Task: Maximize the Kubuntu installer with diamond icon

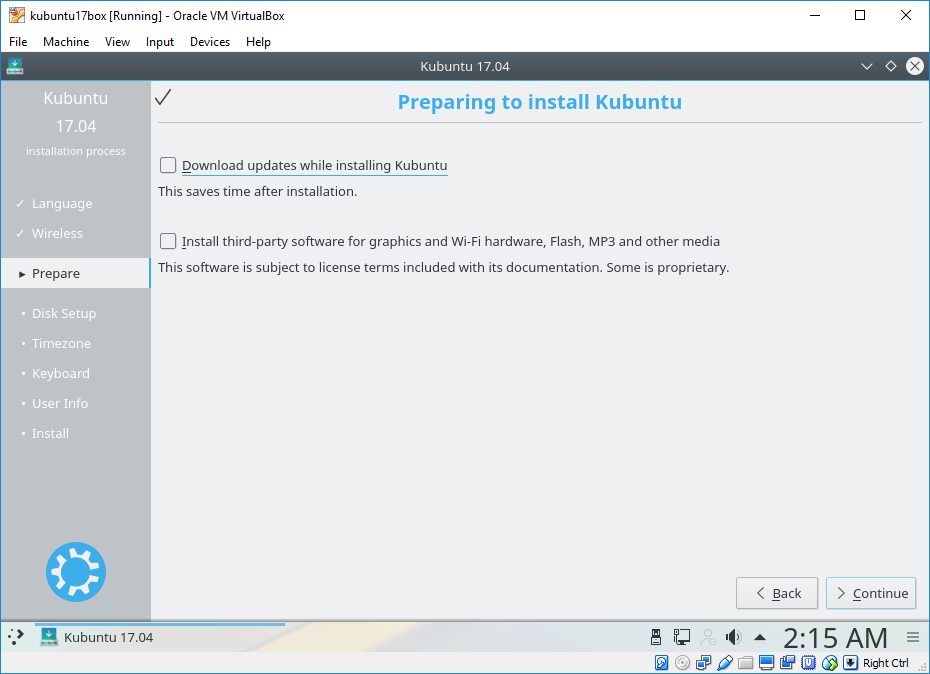Action: [890, 66]
